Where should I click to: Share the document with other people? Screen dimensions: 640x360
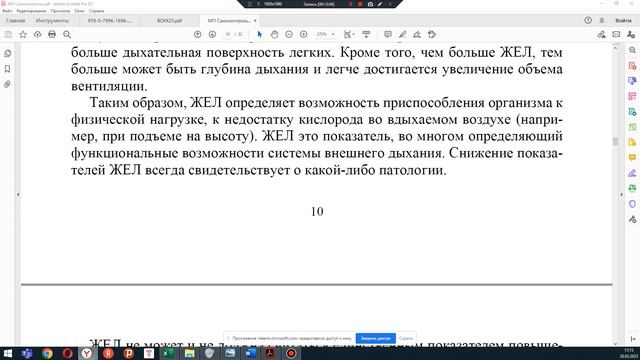pos(631,35)
